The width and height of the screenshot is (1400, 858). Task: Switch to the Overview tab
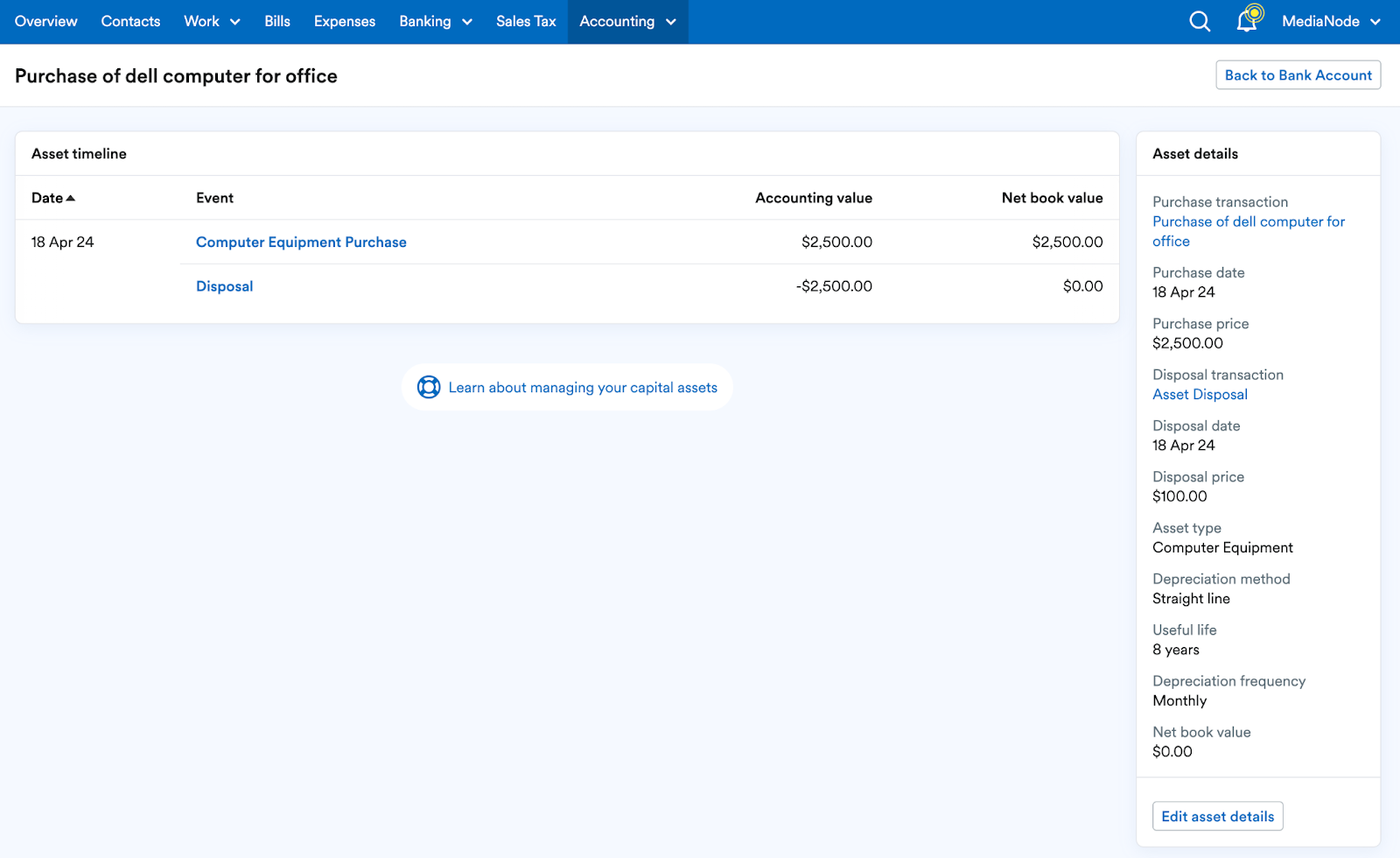click(x=45, y=21)
